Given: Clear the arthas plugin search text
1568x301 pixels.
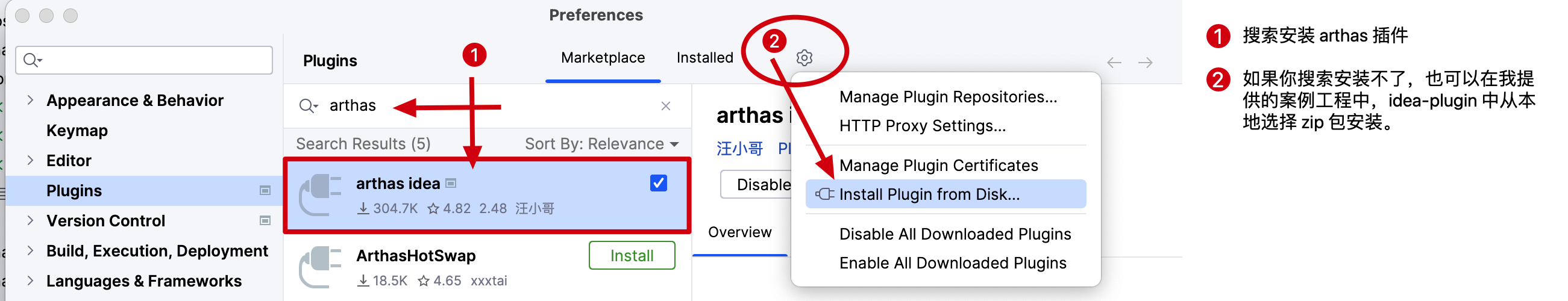Looking at the screenshot, I should [665, 106].
